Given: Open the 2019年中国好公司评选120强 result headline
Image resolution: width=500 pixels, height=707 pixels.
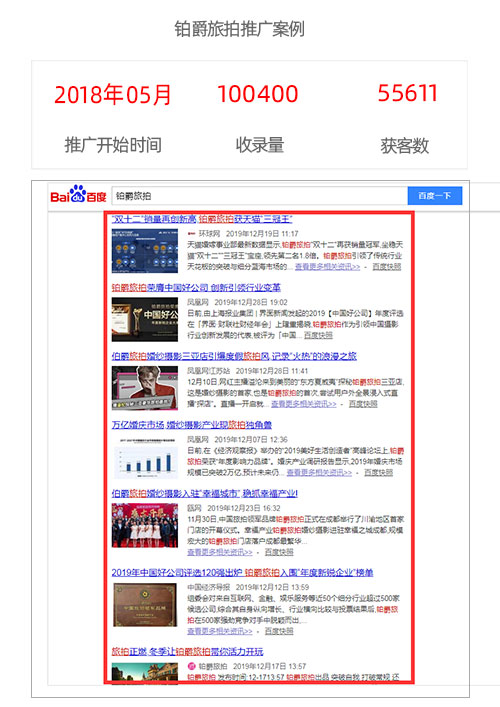Looking at the screenshot, I should point(243,573).
